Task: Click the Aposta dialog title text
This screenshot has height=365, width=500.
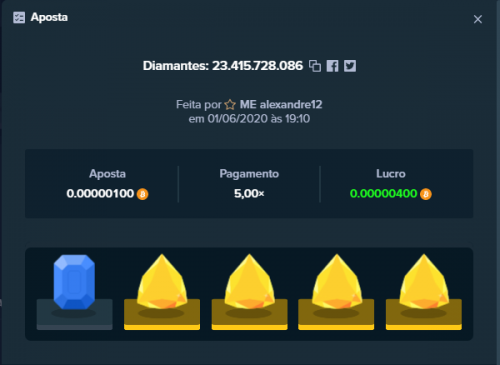Action: (49, 17)
